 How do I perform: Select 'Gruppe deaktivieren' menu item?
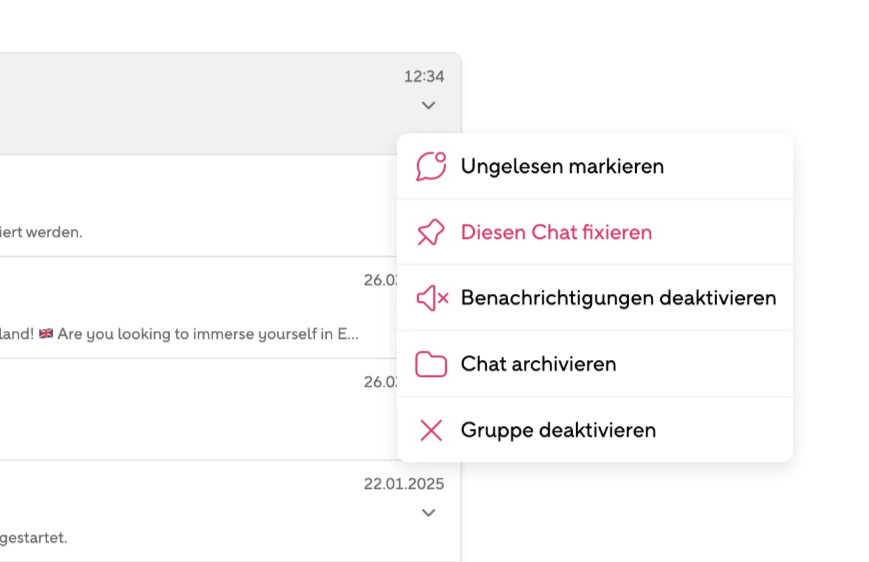point(595,430)
